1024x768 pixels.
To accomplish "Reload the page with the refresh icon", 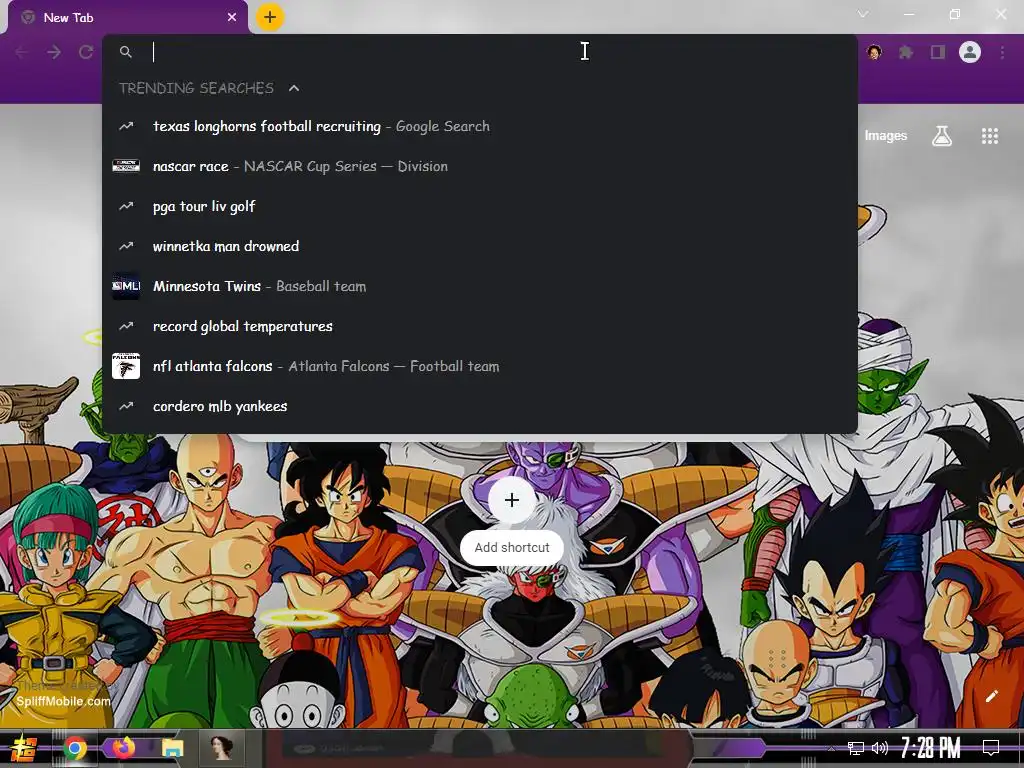I will pyautogui.click(x=86, y=52).
